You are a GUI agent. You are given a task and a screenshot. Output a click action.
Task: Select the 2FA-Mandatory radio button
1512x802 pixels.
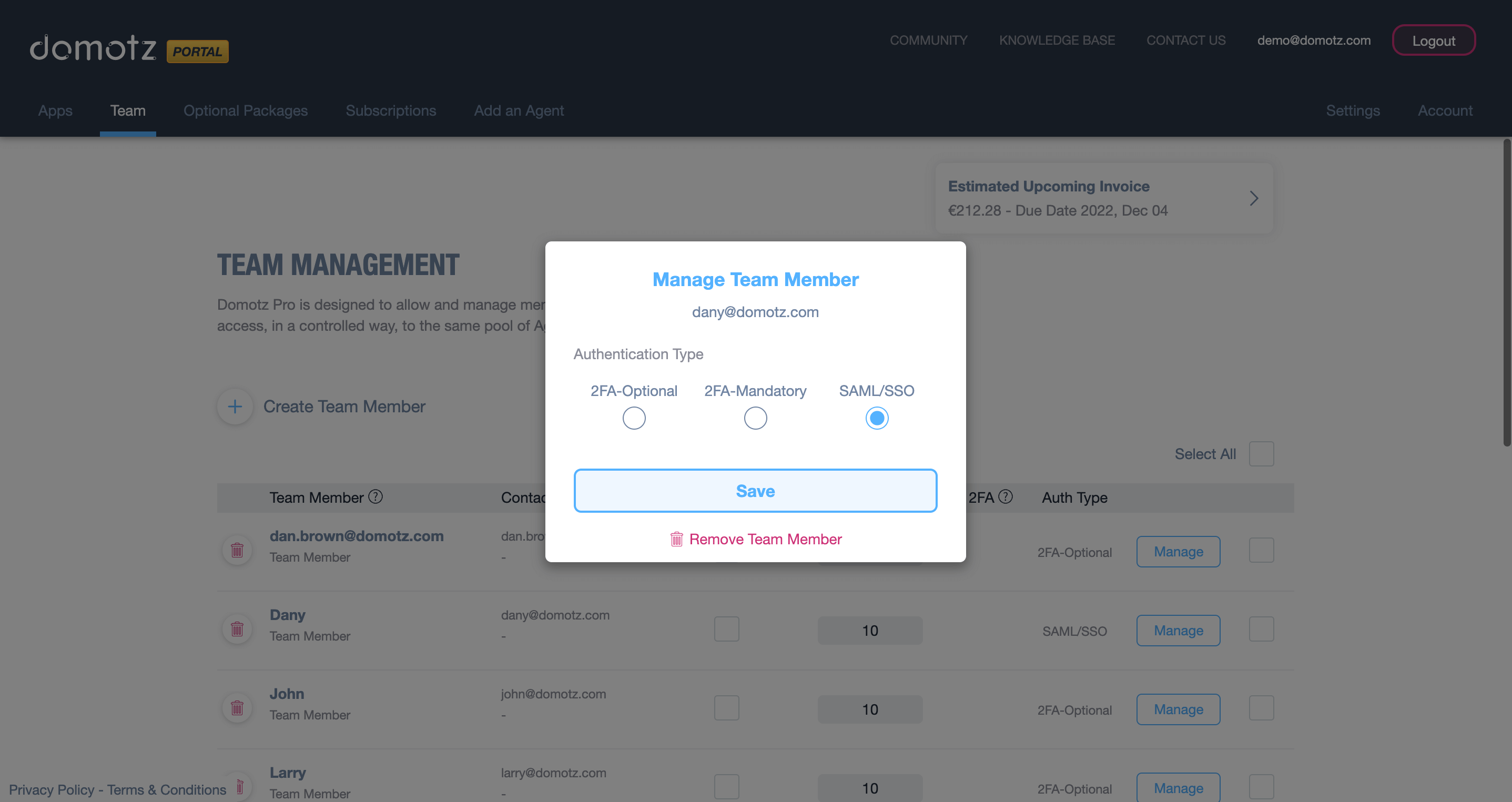click(x=755, y=418)
